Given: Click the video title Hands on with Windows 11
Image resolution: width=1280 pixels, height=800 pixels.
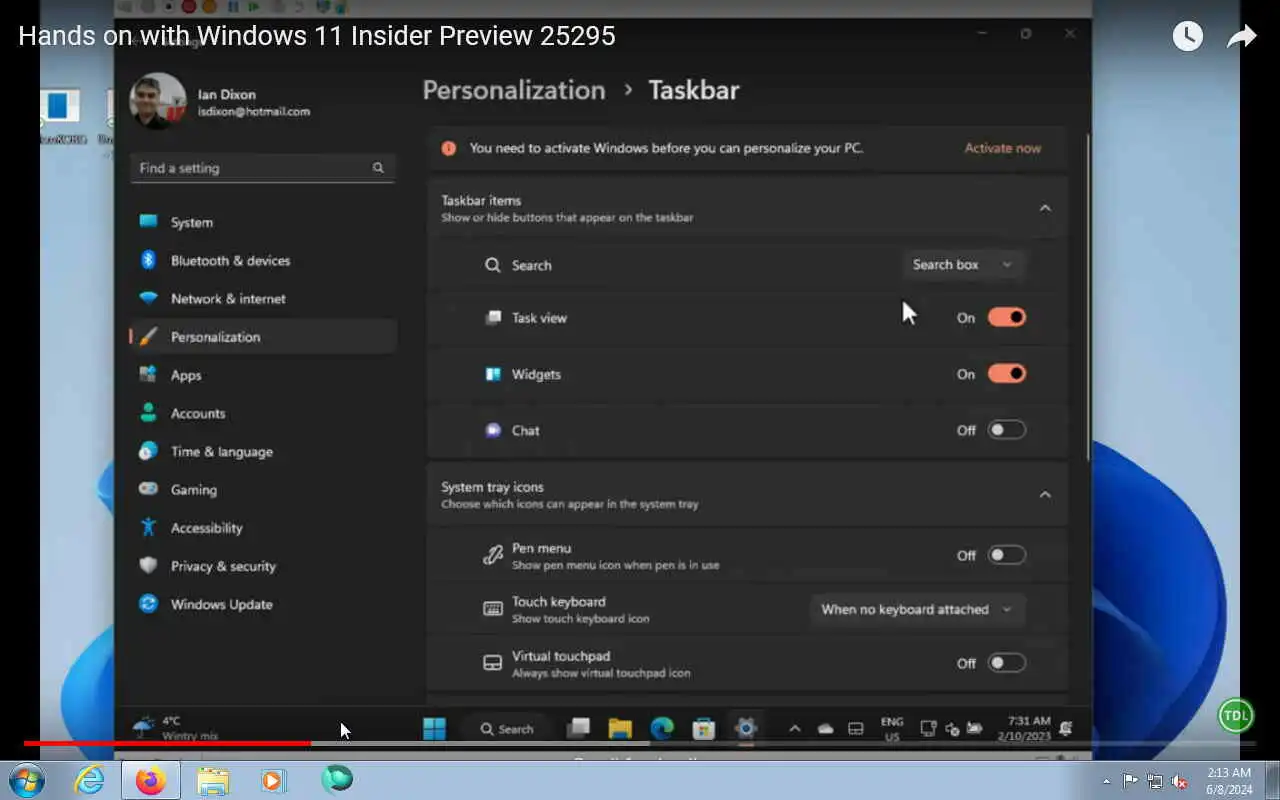Looking at the screenshot, I should (x=317, y=36).
